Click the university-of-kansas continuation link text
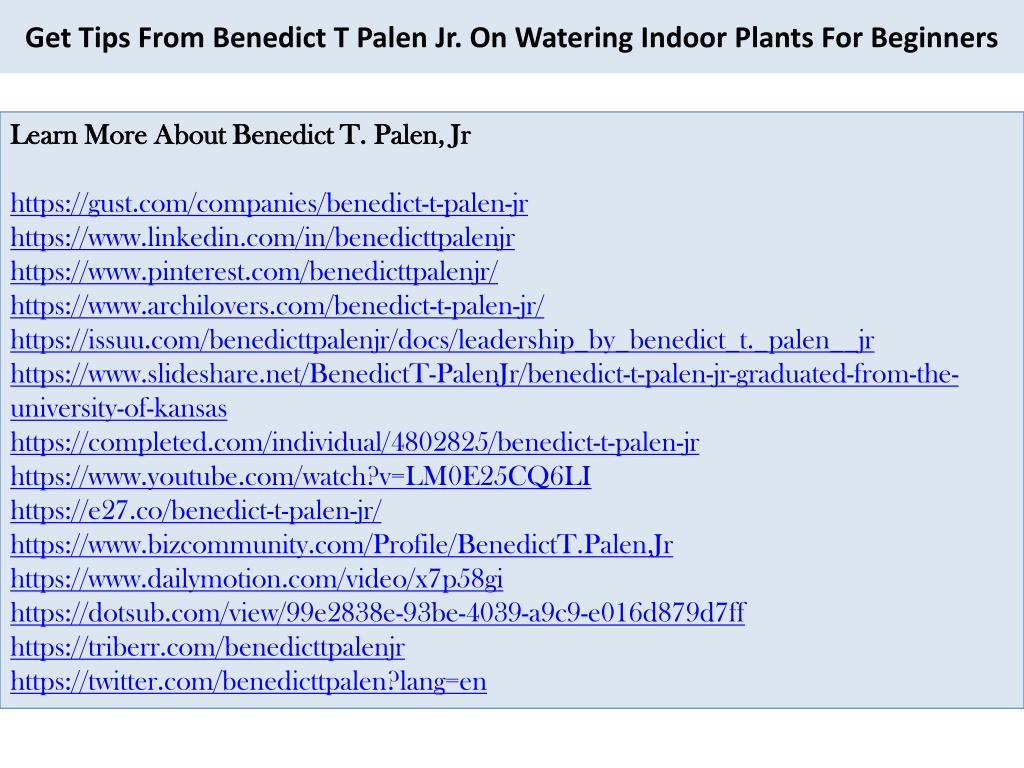The image size is (1024, 768). pyautogui.click(x=119, y=408)
